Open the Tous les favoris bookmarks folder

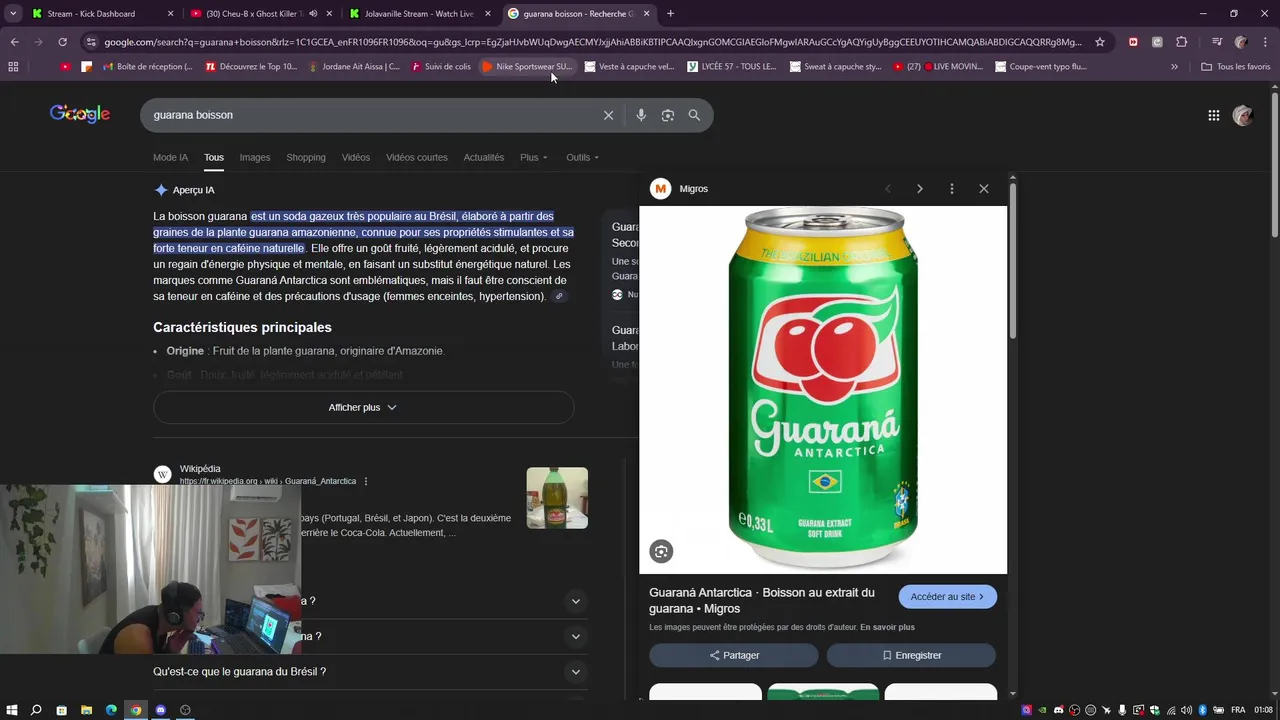pos(1236,66)
